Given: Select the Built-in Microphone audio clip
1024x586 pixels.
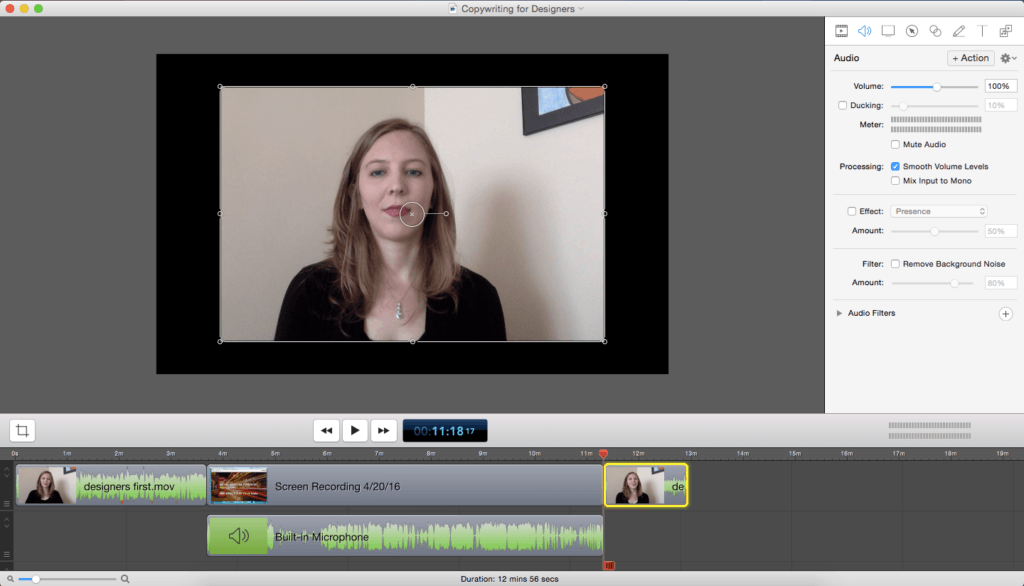Looking at the screenshot, I should click(404, 536).
